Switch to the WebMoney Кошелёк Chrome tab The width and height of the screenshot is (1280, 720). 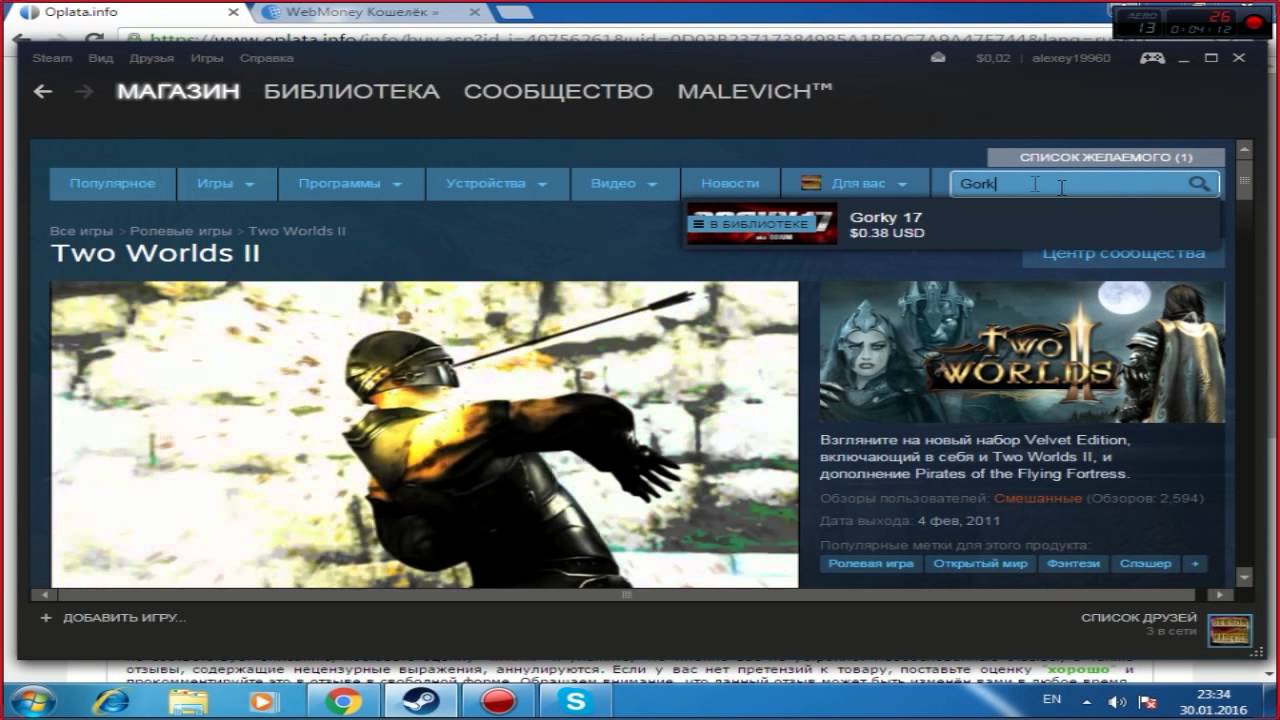tap(365, 13)
